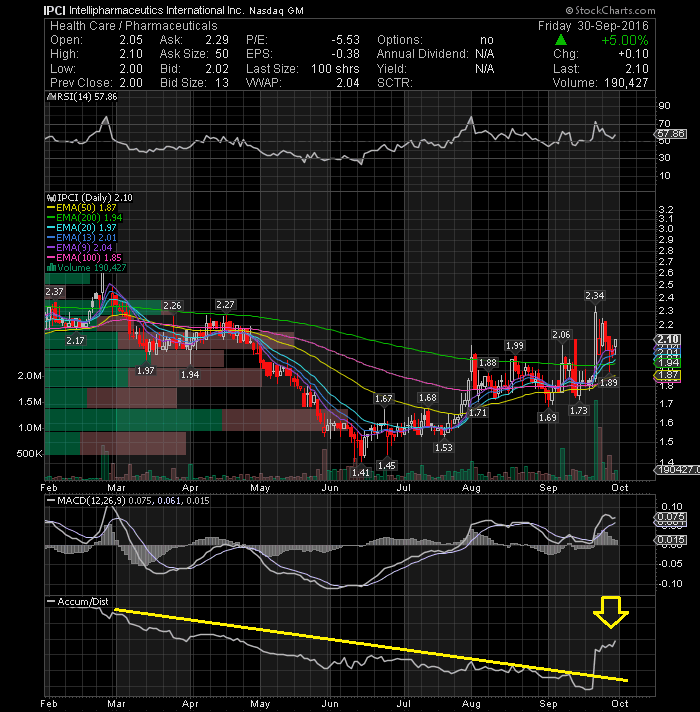
Task: Click the SCTR label
Action: 394,83
